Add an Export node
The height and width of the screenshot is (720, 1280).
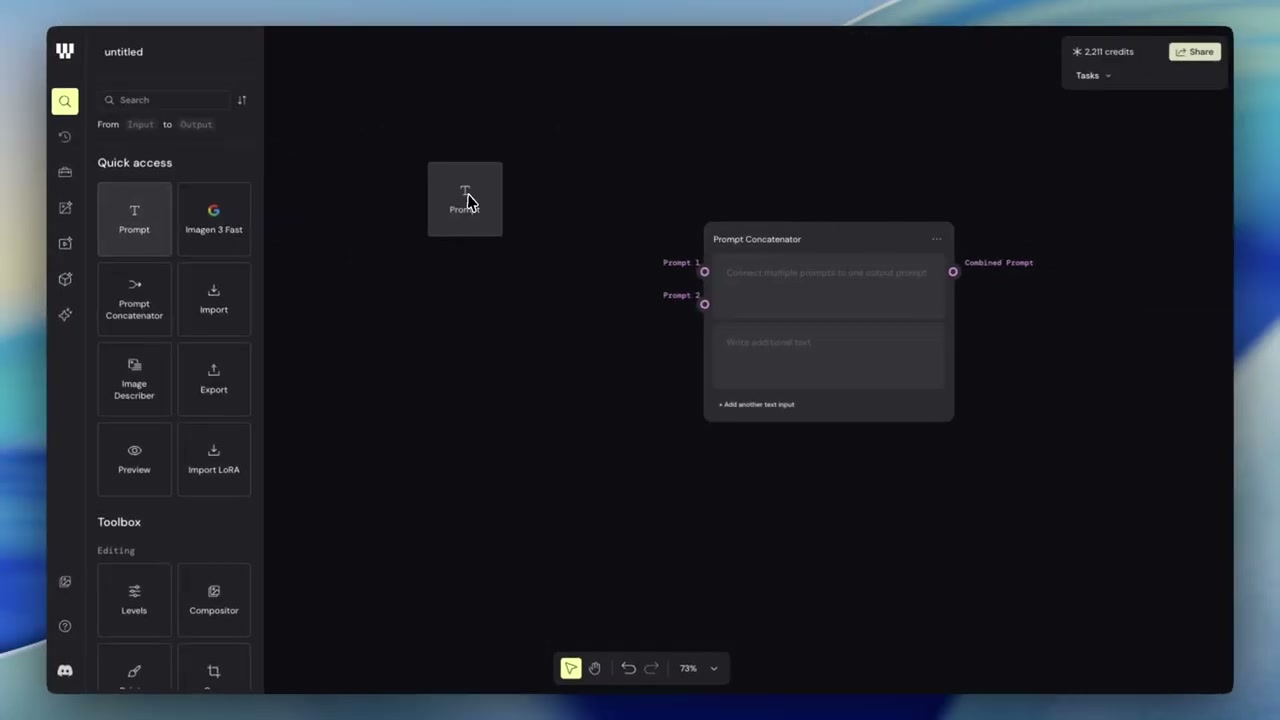click(x=214, y=379)
